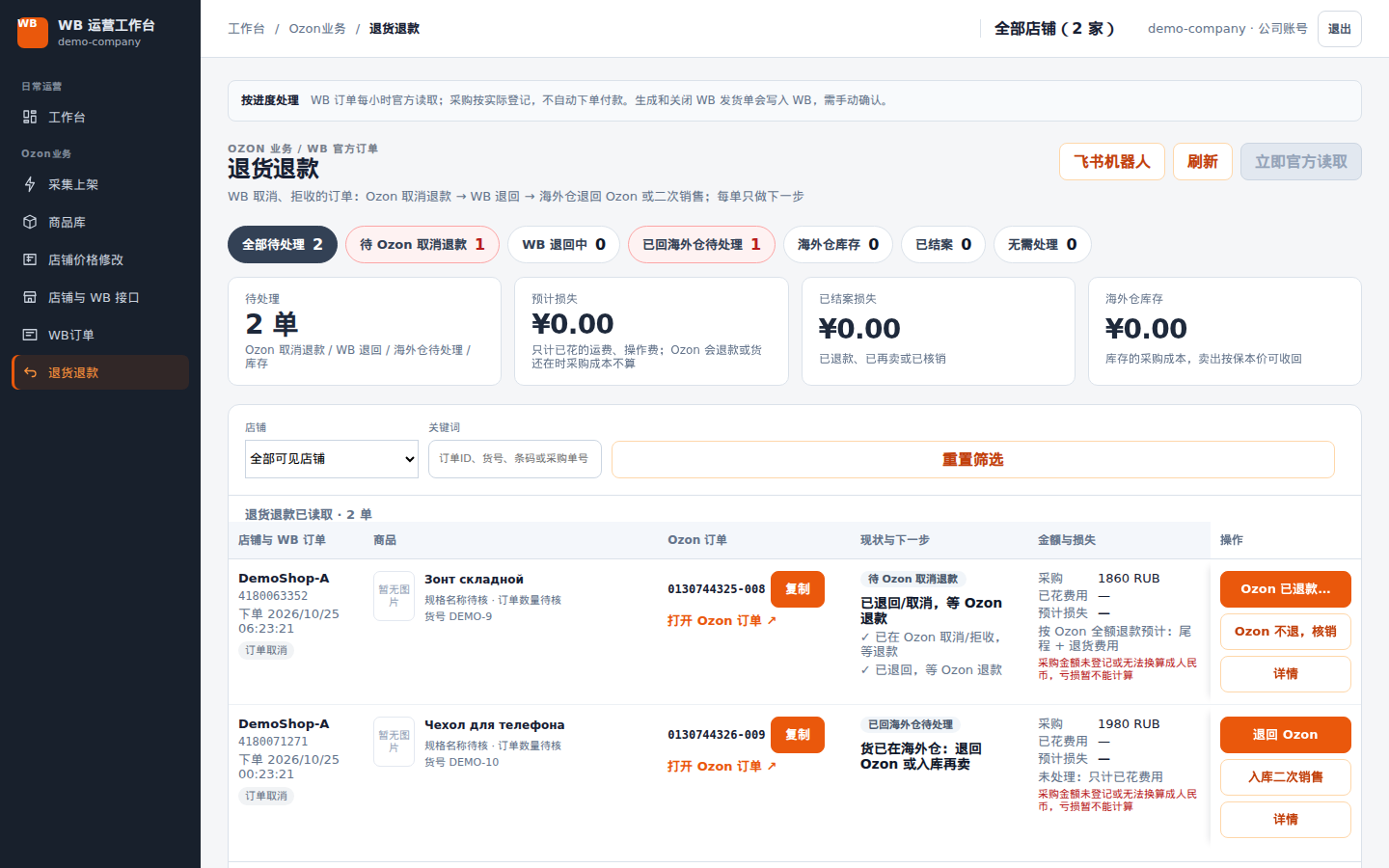The image size is (1389, 868).
Task: Open 商品库 in the sidebar menu
Action: pyautogui.click(x=100, y=222)
